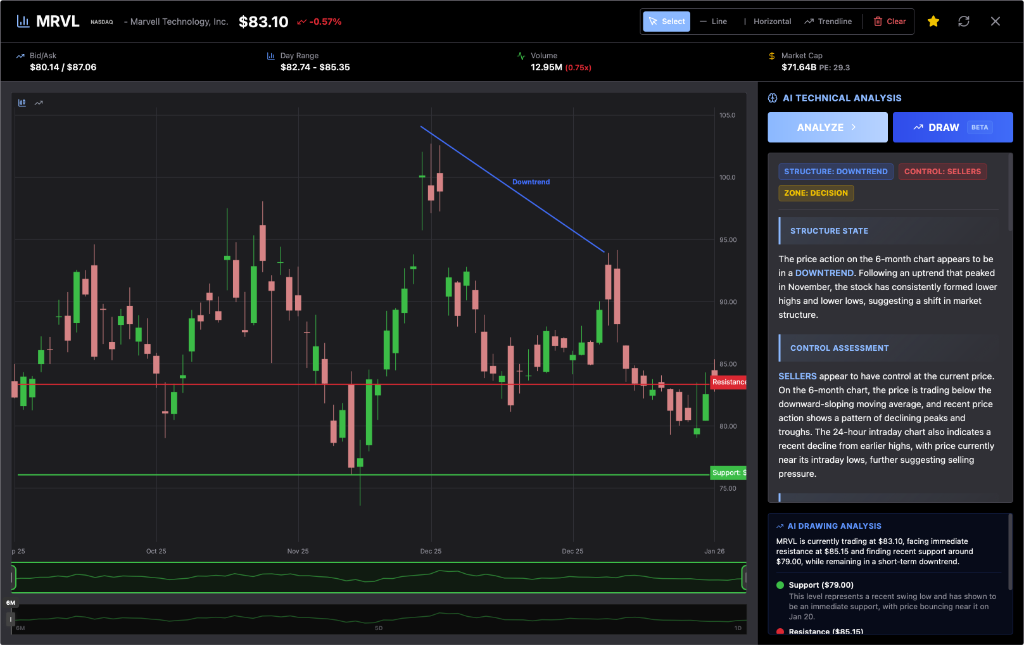Grab the left handle of range slider
Screen dimensions: 1024x645
click(13, 577)
